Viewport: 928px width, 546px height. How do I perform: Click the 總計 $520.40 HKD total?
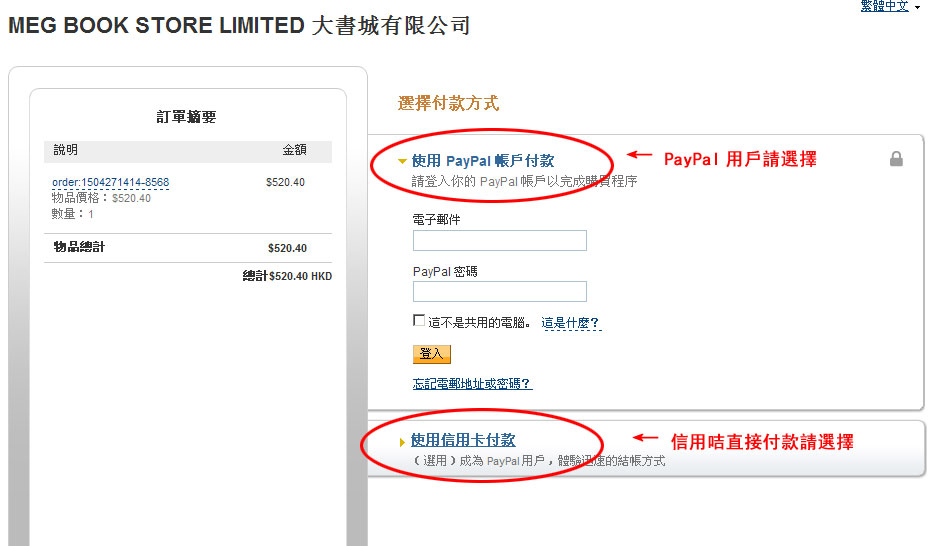288,276
